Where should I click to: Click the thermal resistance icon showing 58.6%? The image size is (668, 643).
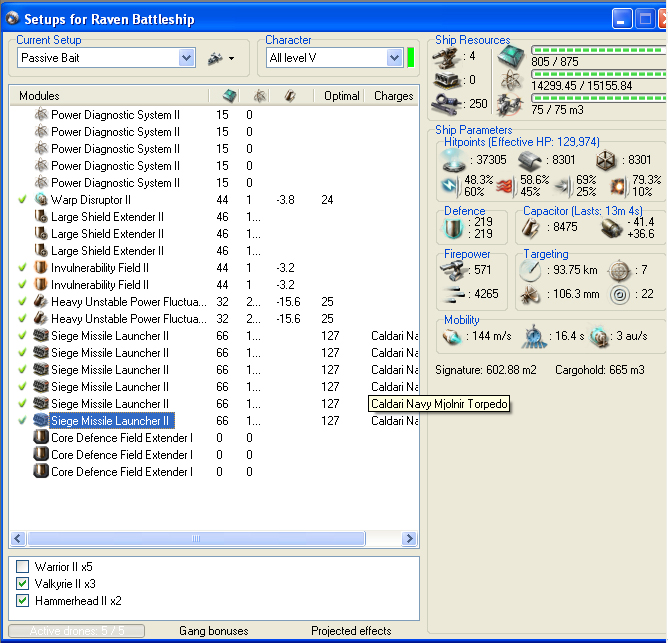[x=506, y=186]
